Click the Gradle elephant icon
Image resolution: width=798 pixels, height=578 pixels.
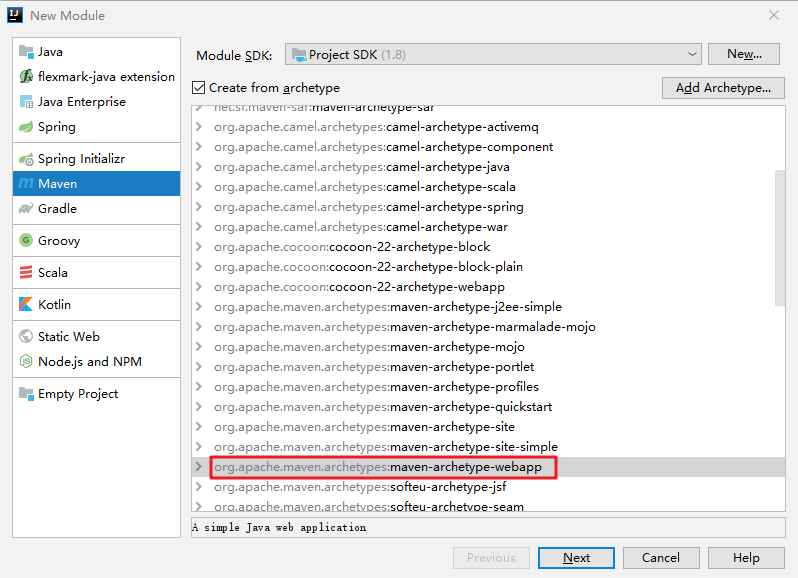pos(26,209)
